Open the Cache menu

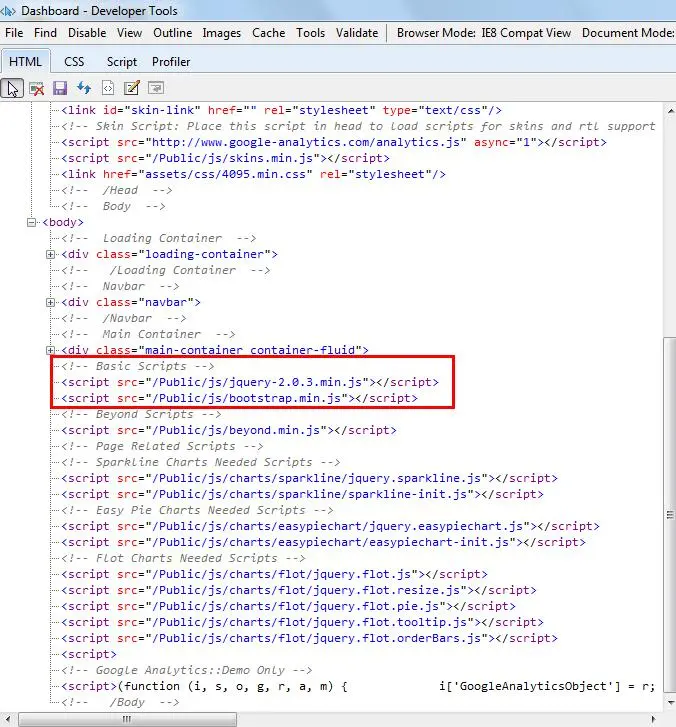click(268, 33)
